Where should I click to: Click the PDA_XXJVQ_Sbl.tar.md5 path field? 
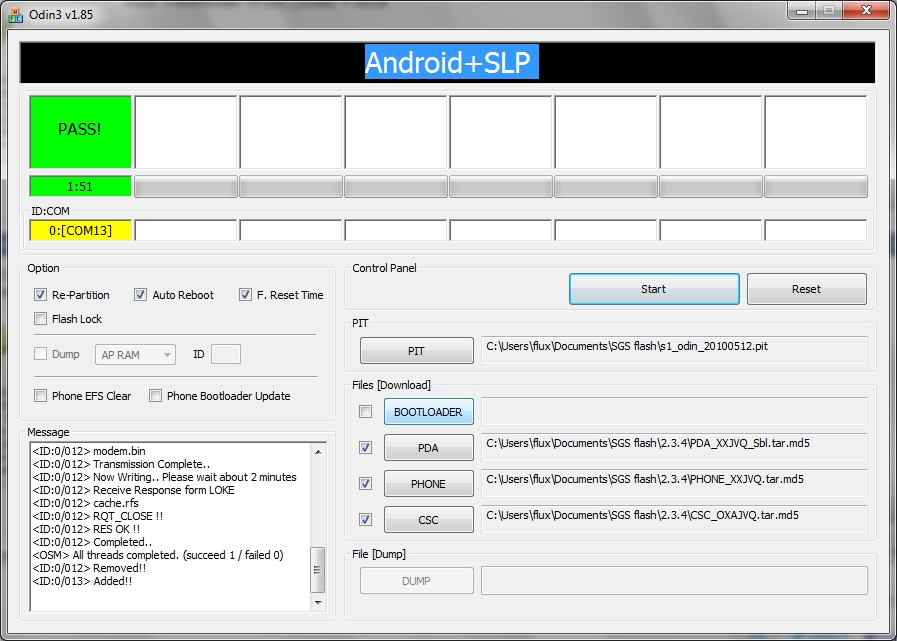click(674, 447)
